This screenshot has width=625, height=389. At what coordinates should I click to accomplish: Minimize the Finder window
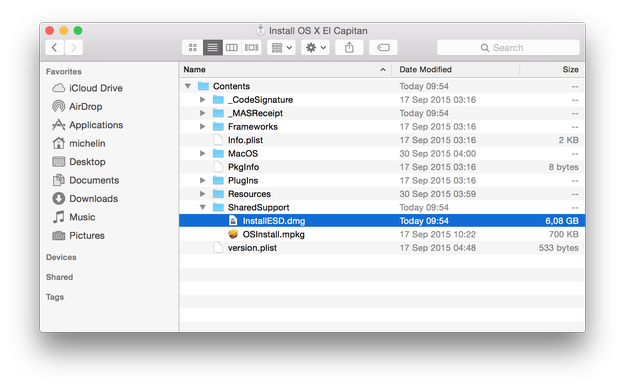click(x=64, y=31)
